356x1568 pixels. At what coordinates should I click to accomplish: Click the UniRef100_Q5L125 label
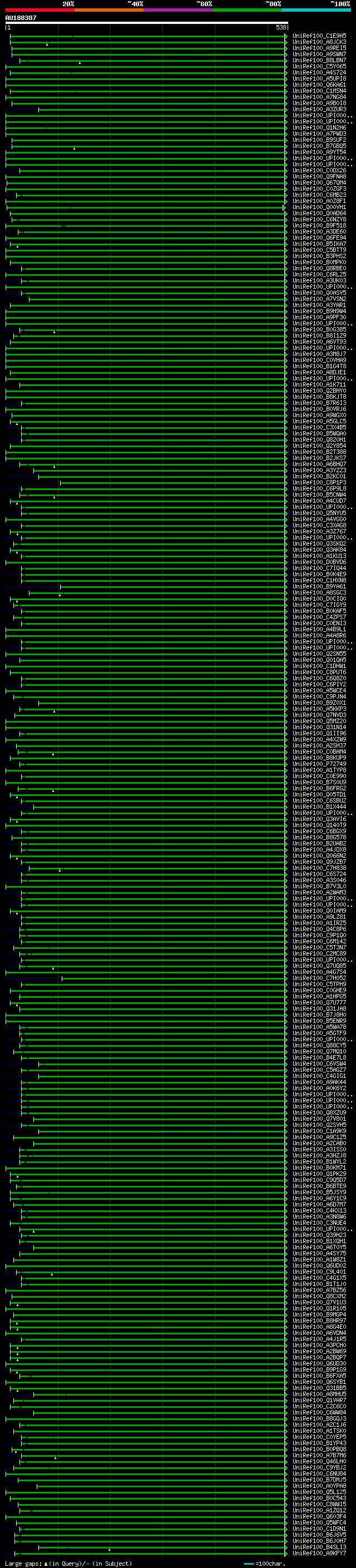coord(319,1492)
